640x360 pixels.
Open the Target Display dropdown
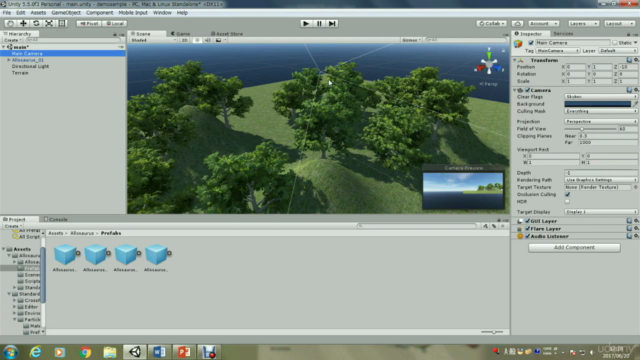pos(601,212)
